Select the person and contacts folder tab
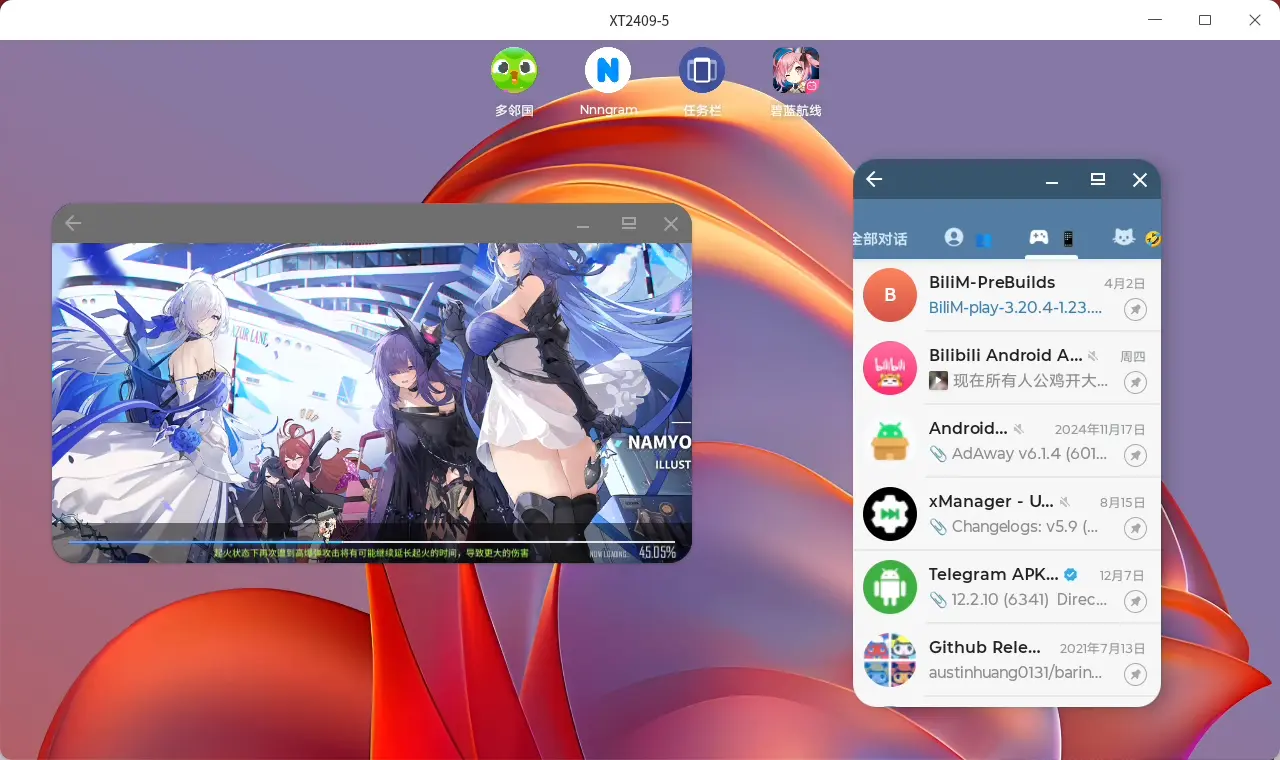 pyautogui.click(x=967, y=238)
